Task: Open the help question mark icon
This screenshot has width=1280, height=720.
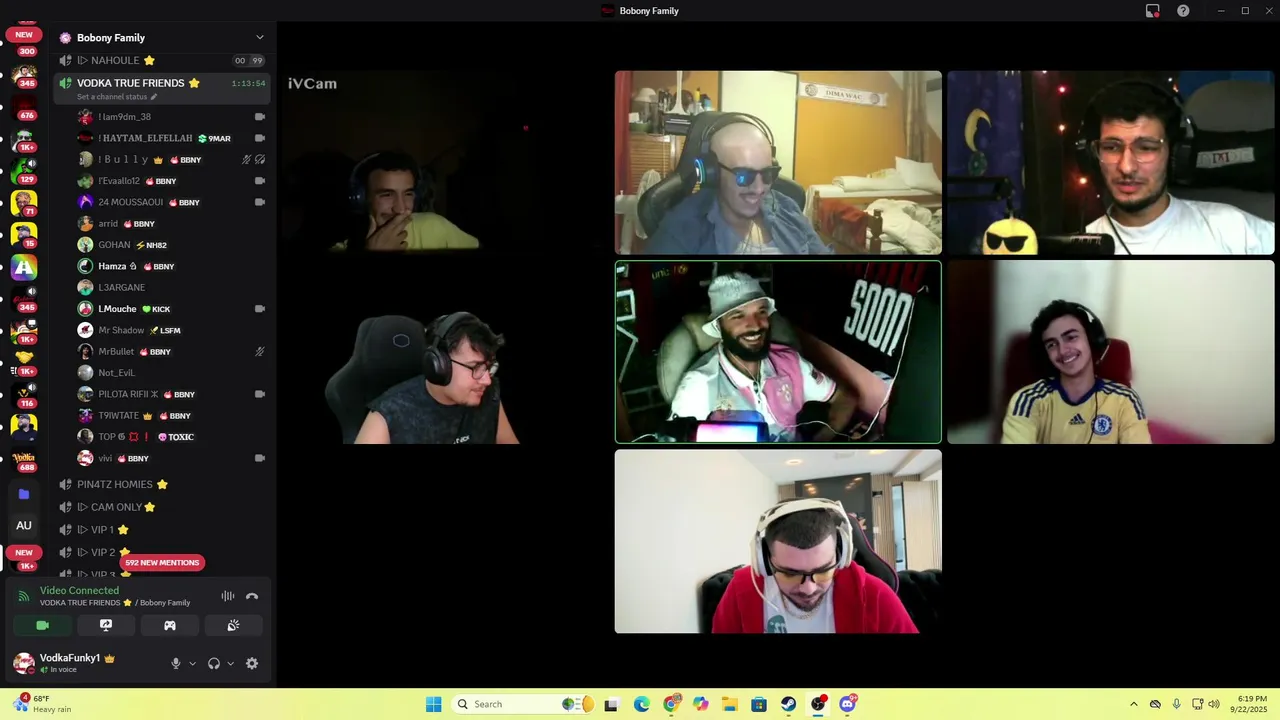Action: (1183, 11)
